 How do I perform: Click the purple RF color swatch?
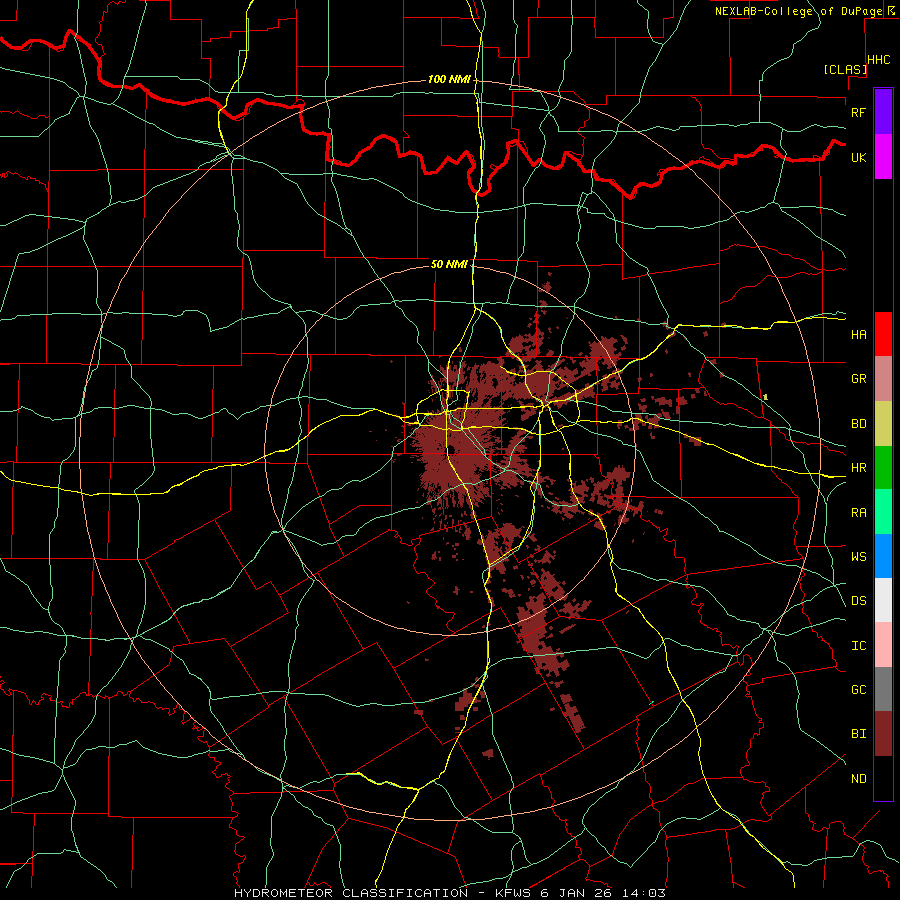coord(883,112)
